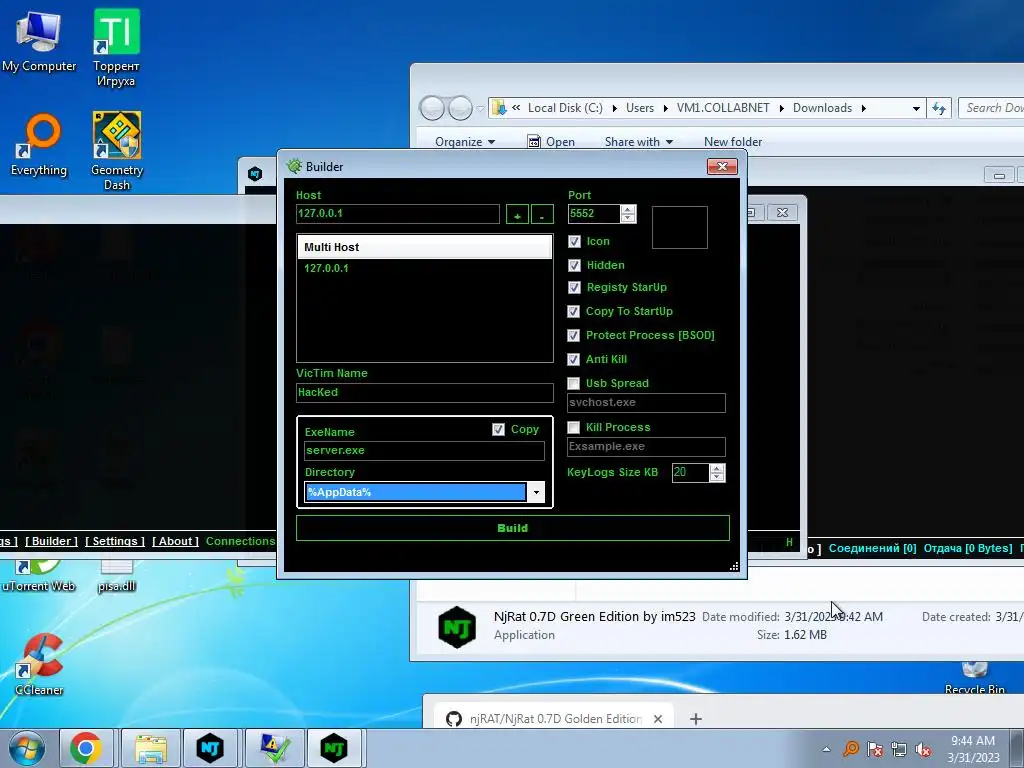Enable the Usb Spread checkbox
Image resolution: width=1024 pixels, height=768 pixels.
(573, 383)
